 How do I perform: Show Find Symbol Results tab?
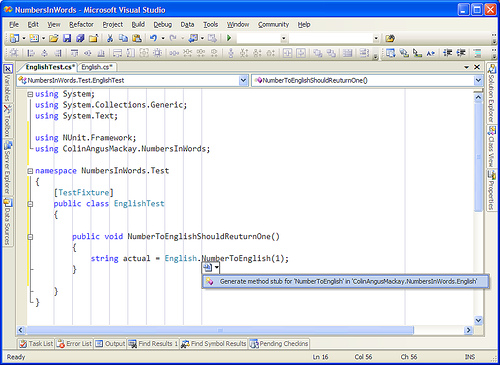tap(214, 343)
